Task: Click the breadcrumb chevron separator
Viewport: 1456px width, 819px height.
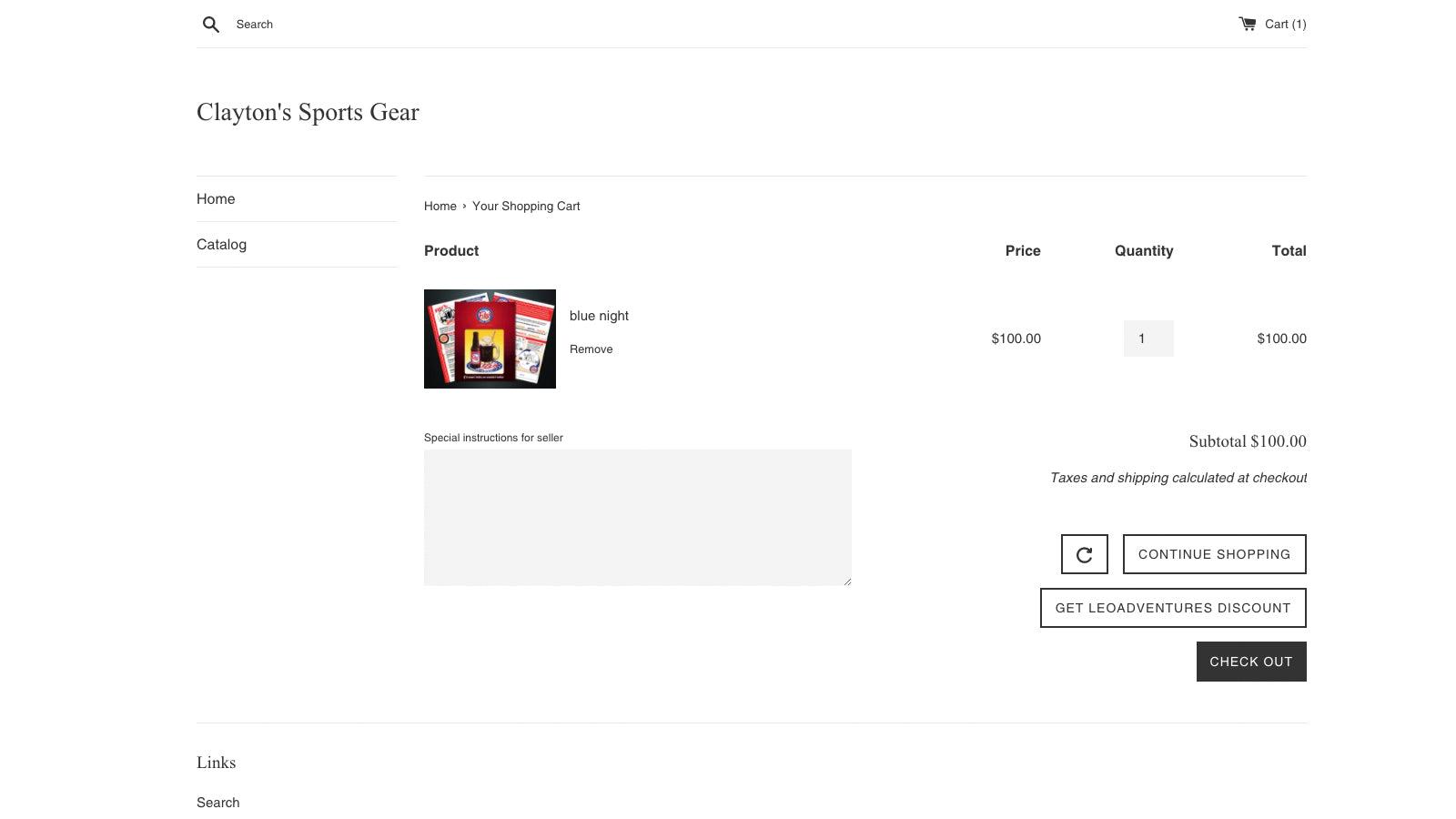Action: [463, 206]
